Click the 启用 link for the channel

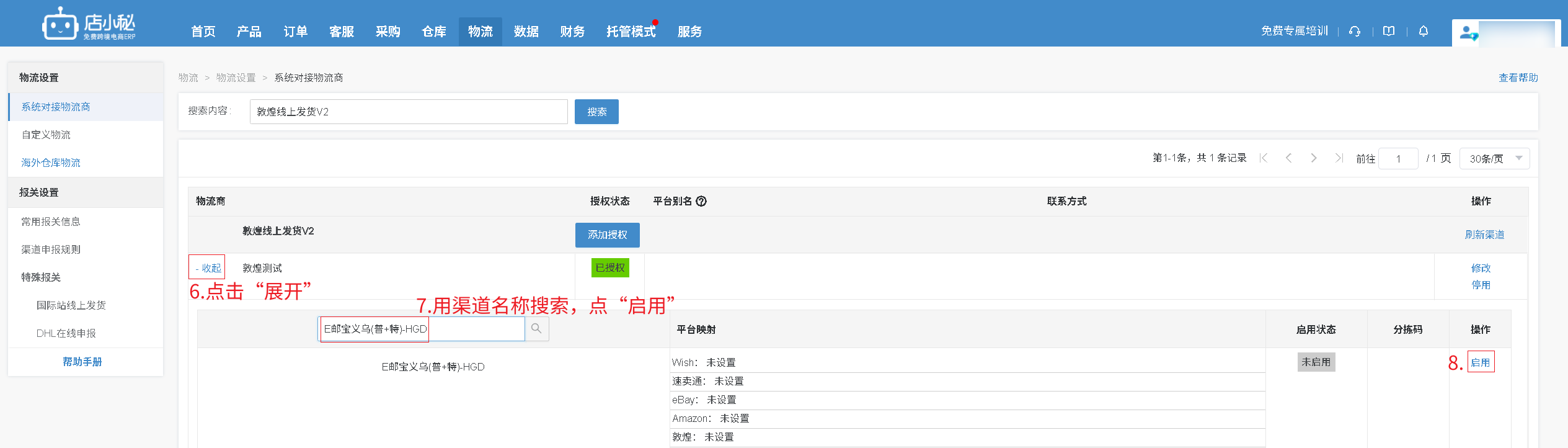click(1481, 362)
